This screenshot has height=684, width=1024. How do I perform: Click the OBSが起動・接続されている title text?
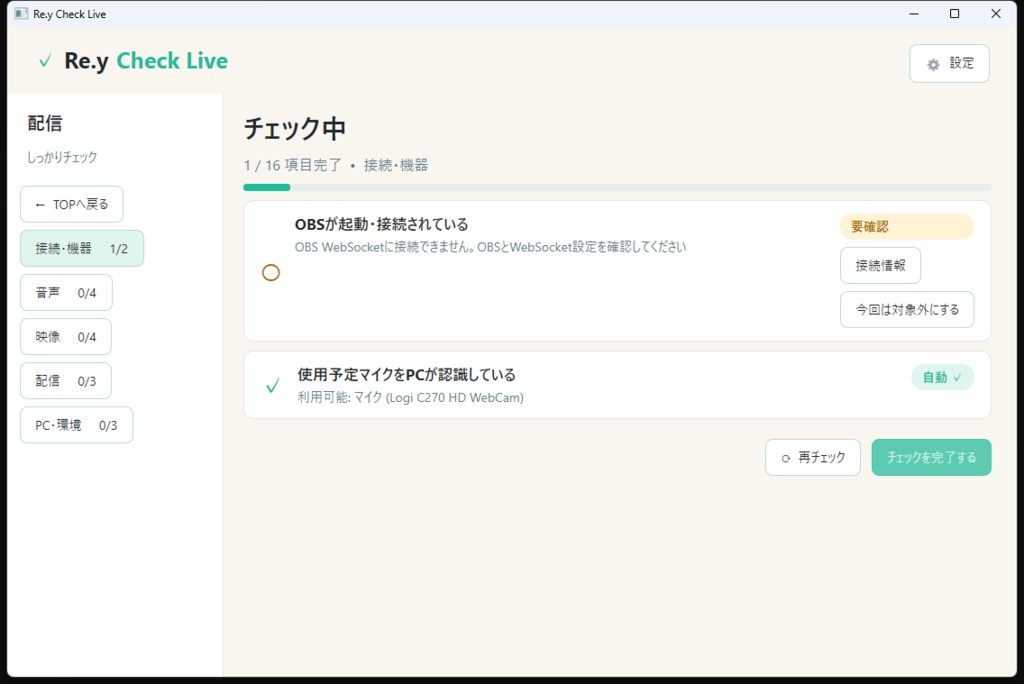click(x=381, y=225)
